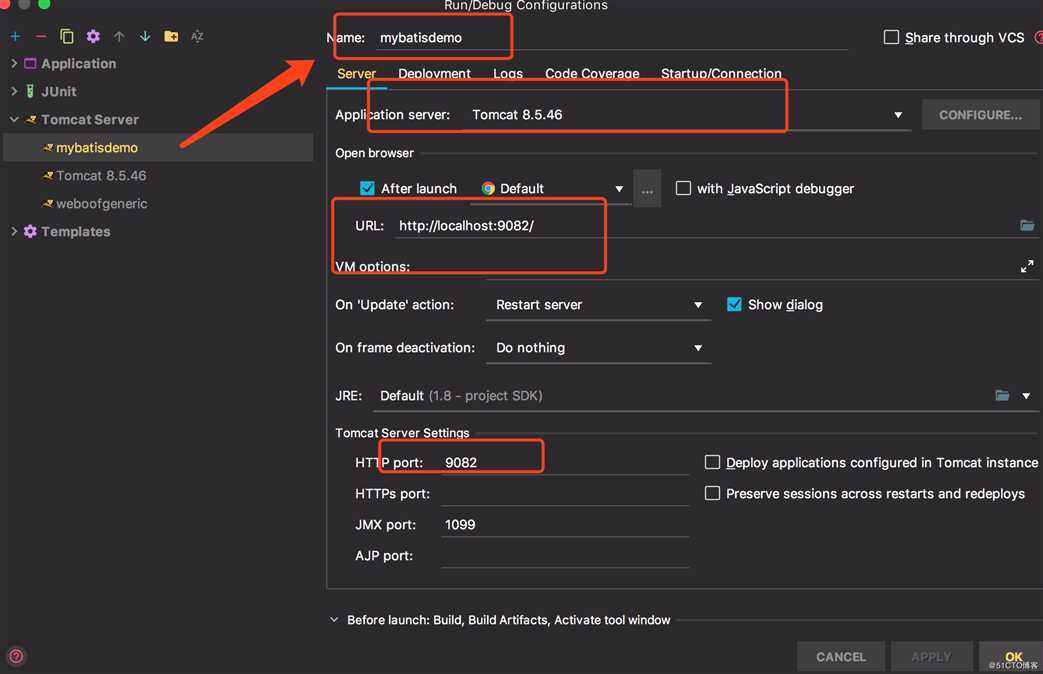Open help with question mark icon
Image resolution: width=1043 pixels, height=674 pixels.
tap(16, 657)
